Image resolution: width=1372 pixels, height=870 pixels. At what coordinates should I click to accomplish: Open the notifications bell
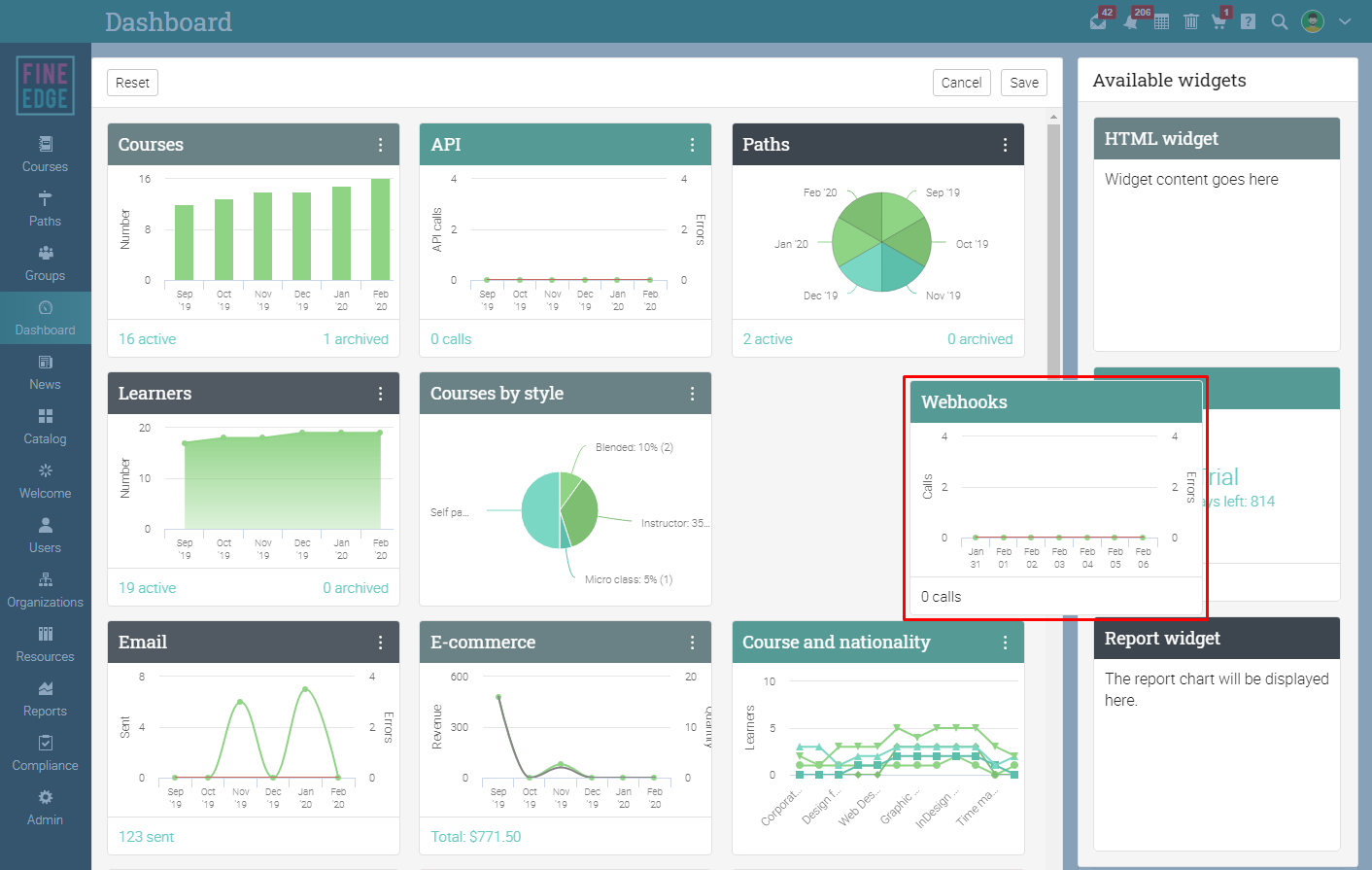tap(1130, 21)
